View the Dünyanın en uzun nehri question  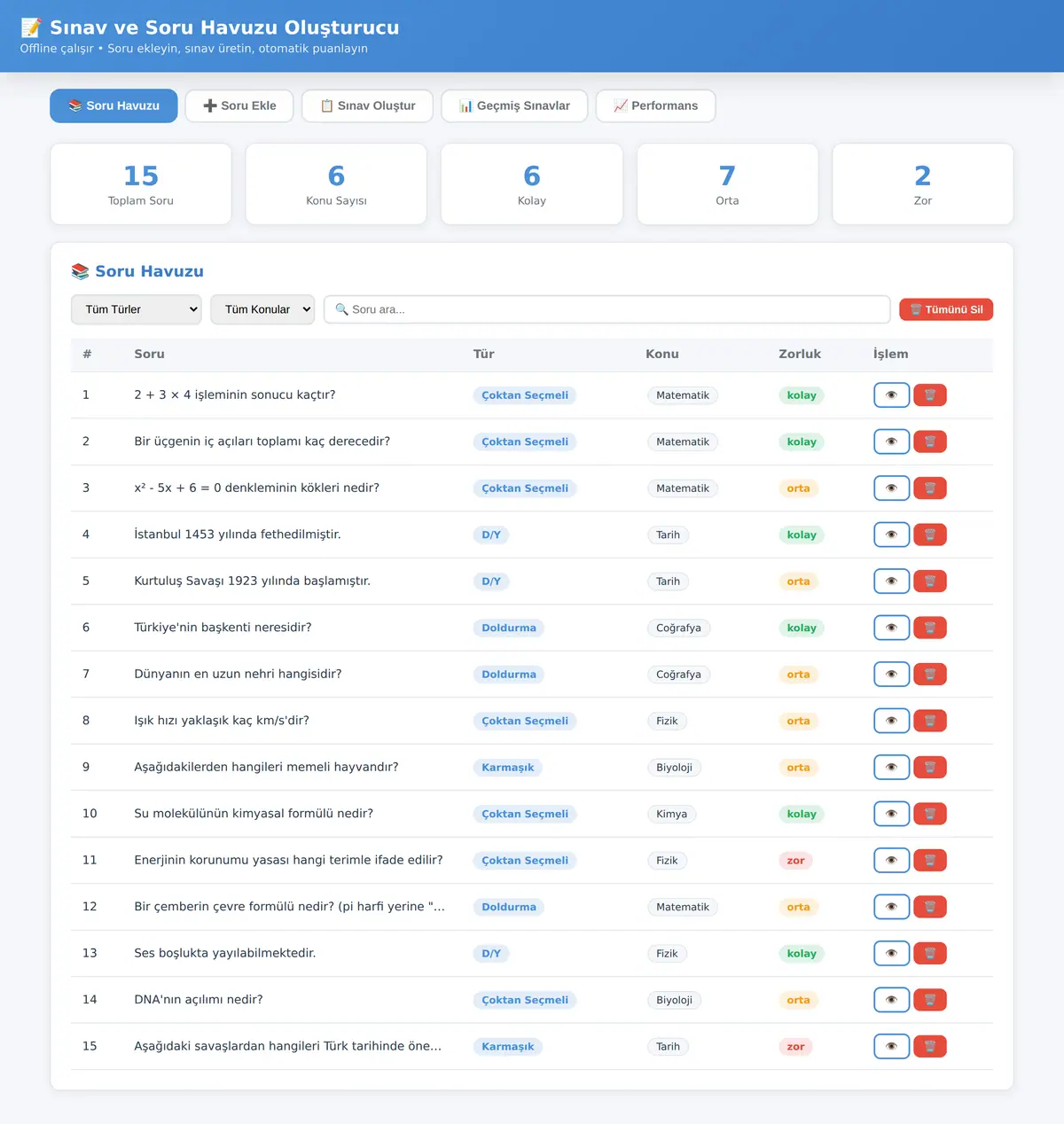891,675
